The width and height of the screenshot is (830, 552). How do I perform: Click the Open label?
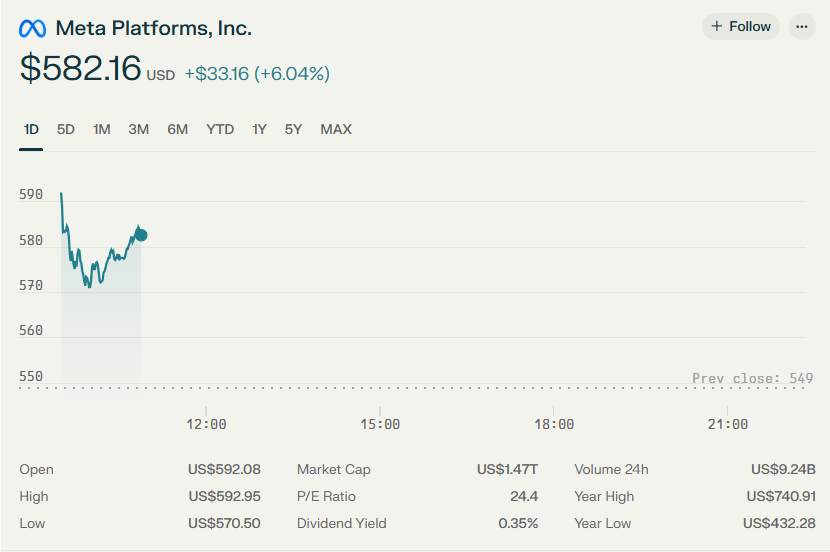click(x=37, y=470)
